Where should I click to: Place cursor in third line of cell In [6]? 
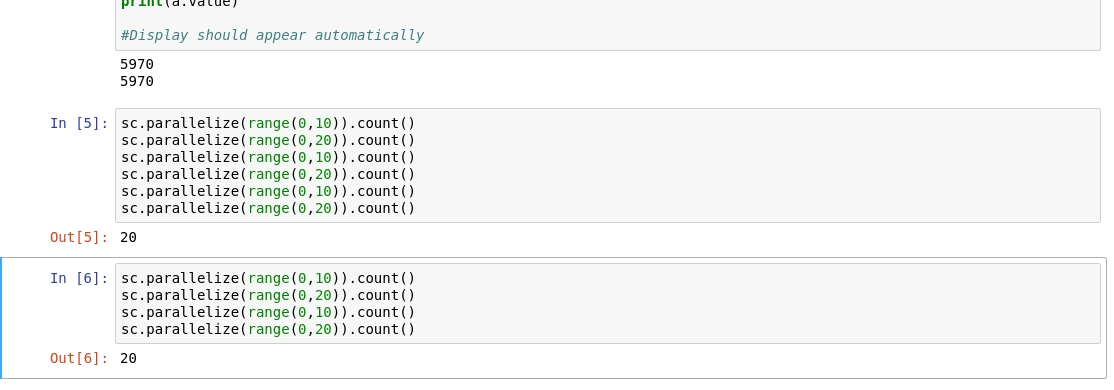(x=268, y=313)
